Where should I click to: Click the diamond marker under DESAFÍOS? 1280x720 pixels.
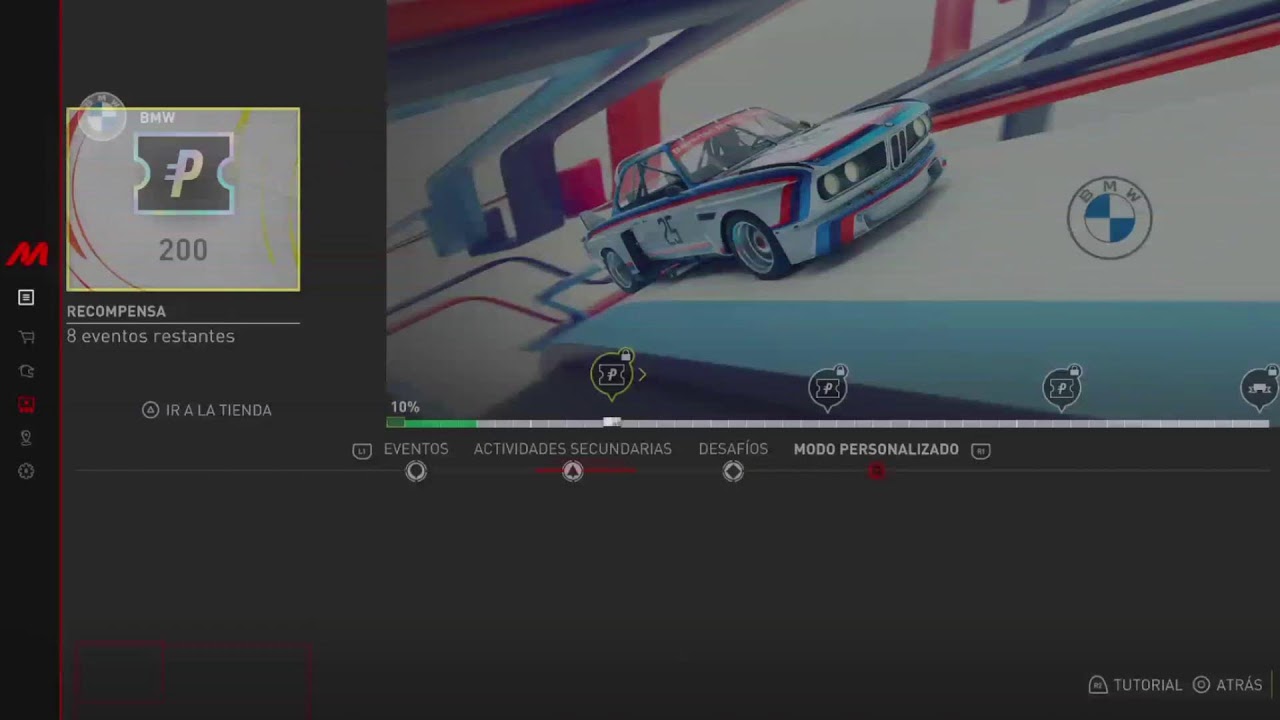coord(733,471)
